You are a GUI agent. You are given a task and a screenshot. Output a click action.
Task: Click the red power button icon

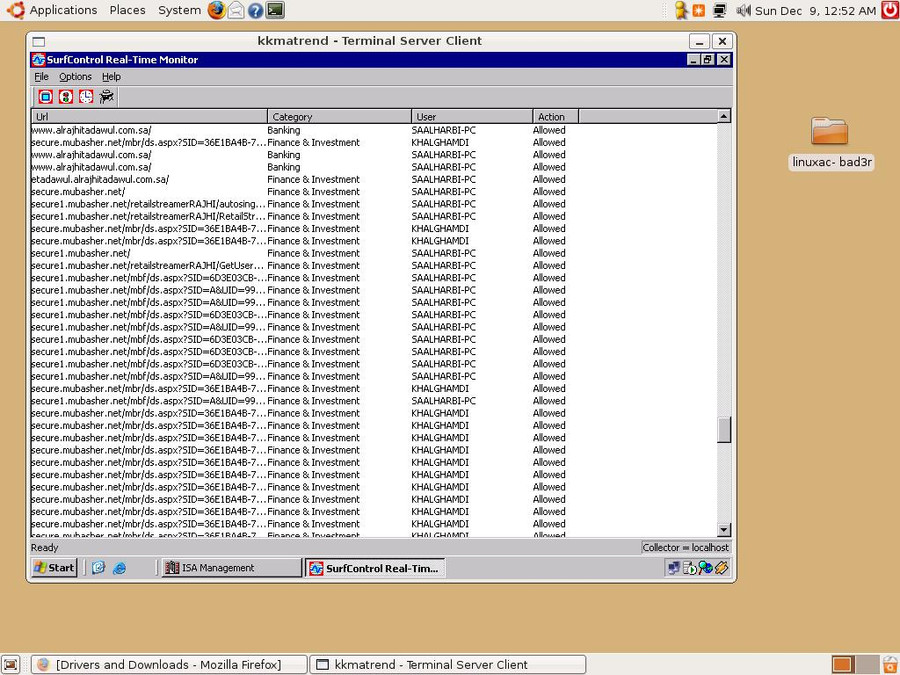[x=890, y=10]
